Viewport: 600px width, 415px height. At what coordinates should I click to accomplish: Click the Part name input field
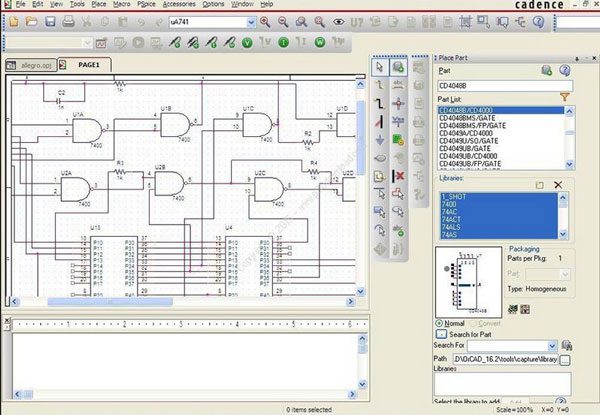(505, 86)
